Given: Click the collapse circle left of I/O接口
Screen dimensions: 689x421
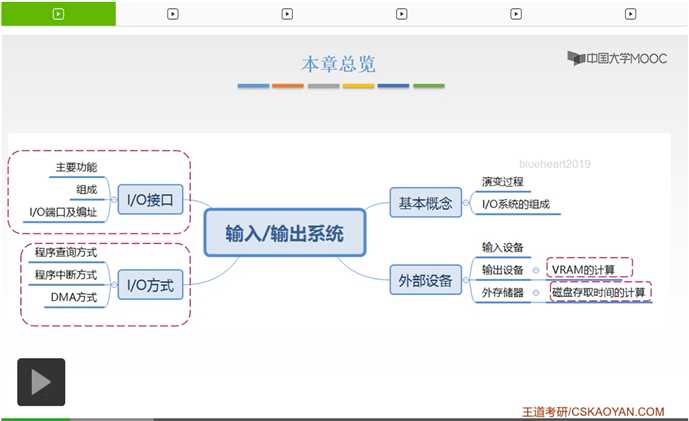Looking at the screenshot, I should (114, 200).
